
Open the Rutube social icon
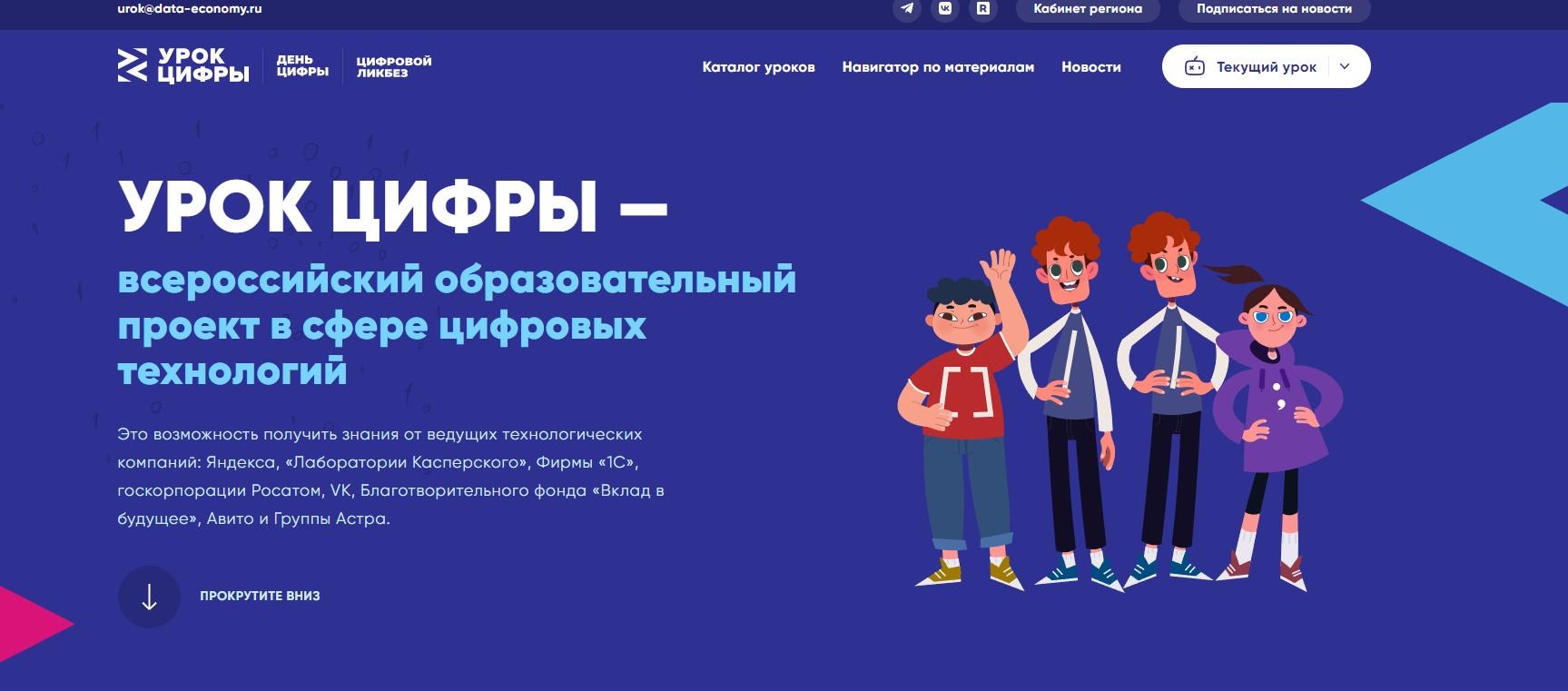coord(982,9)
